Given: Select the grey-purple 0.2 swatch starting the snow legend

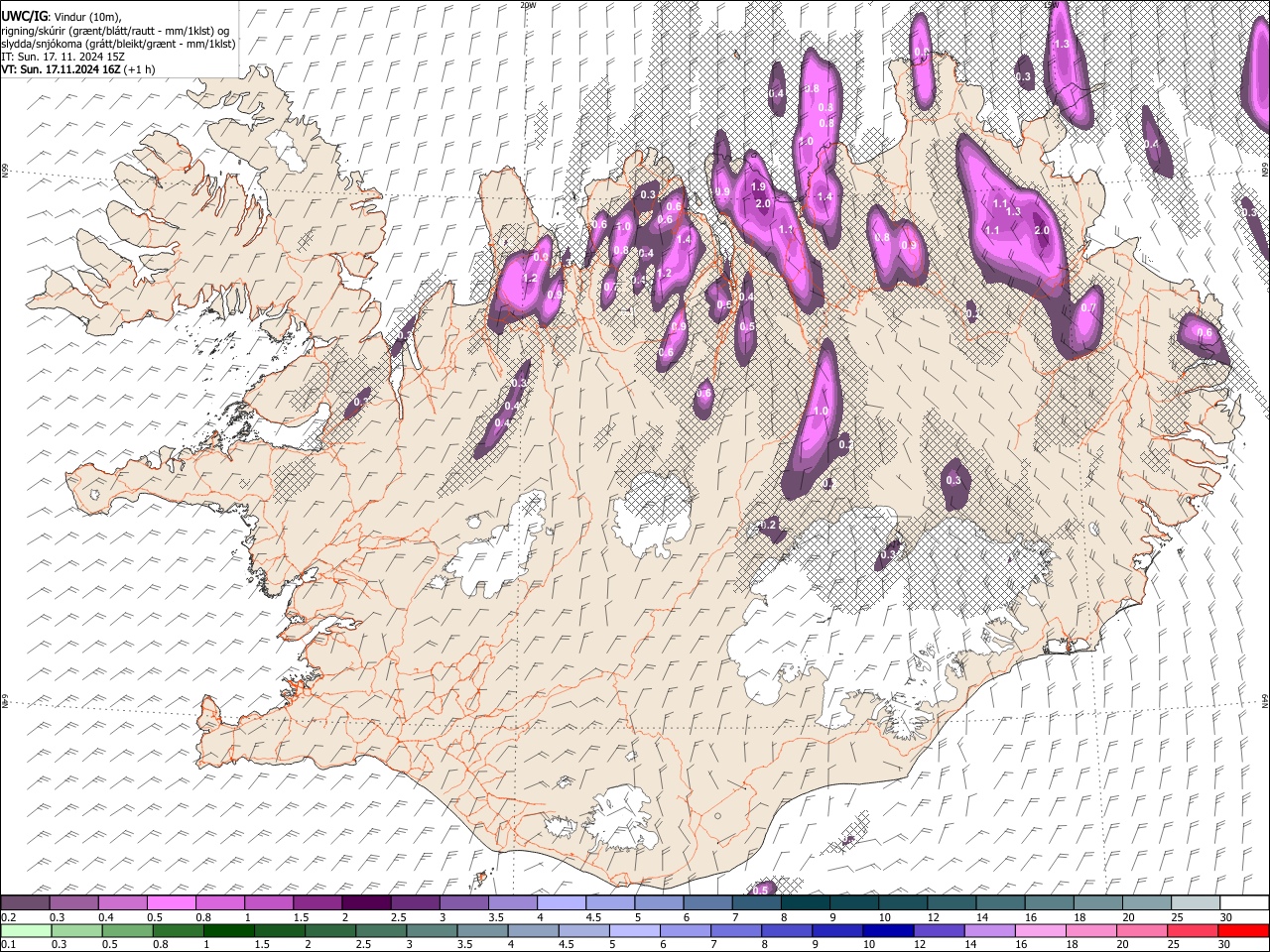Looking at the screenshot, I should [25, 902].
